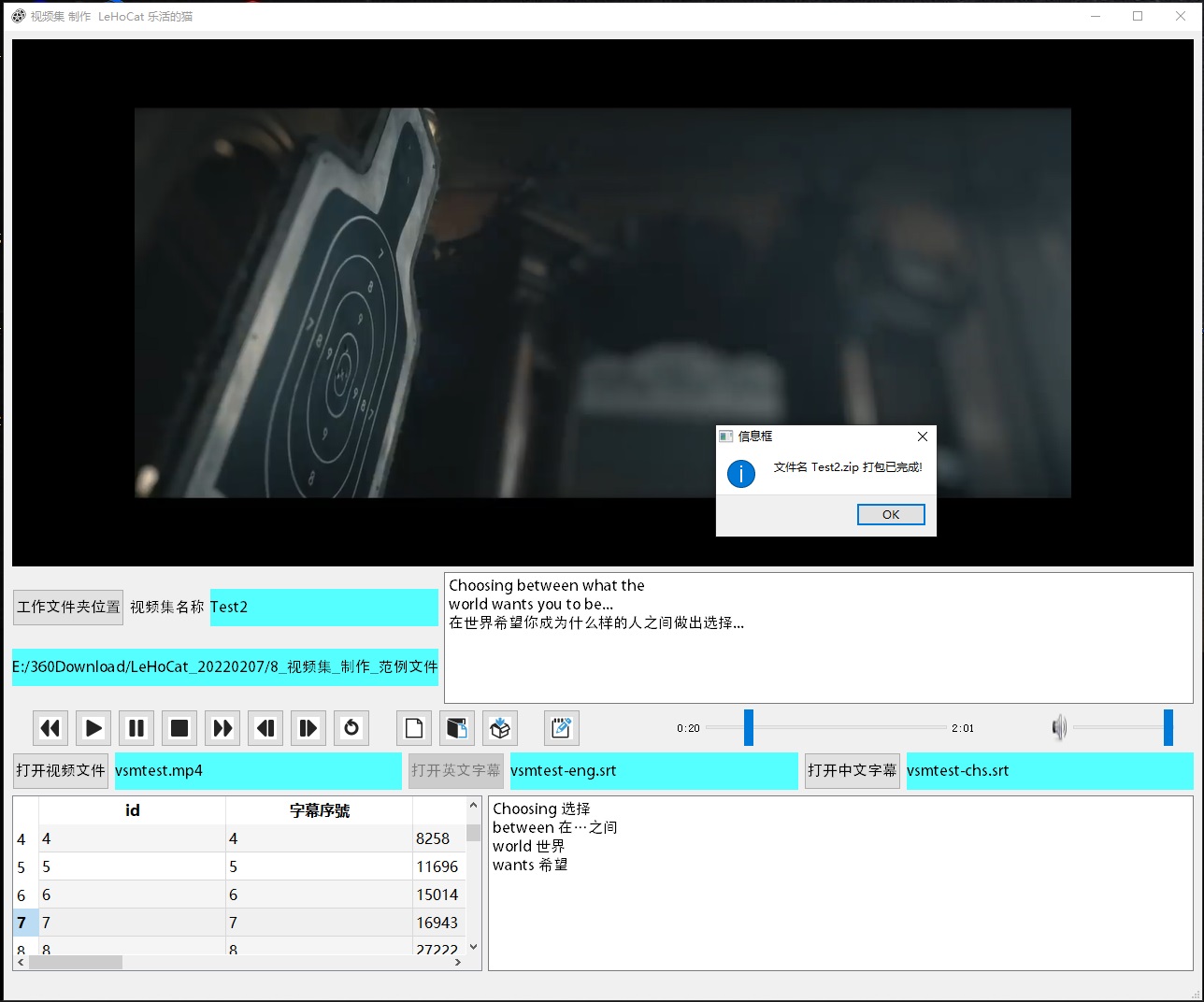Click horizontal scrollbar left arrow

click(x=21, y=962)
